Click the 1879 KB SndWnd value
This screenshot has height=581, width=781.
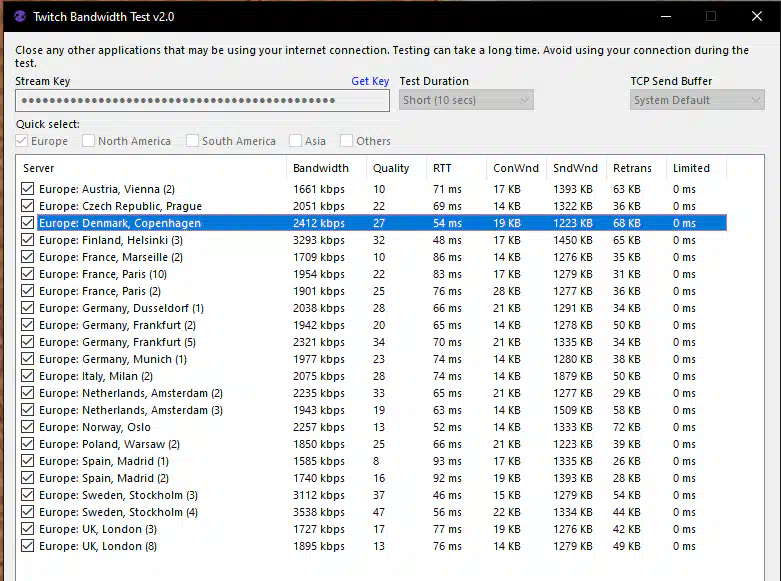tap(573, 376)
